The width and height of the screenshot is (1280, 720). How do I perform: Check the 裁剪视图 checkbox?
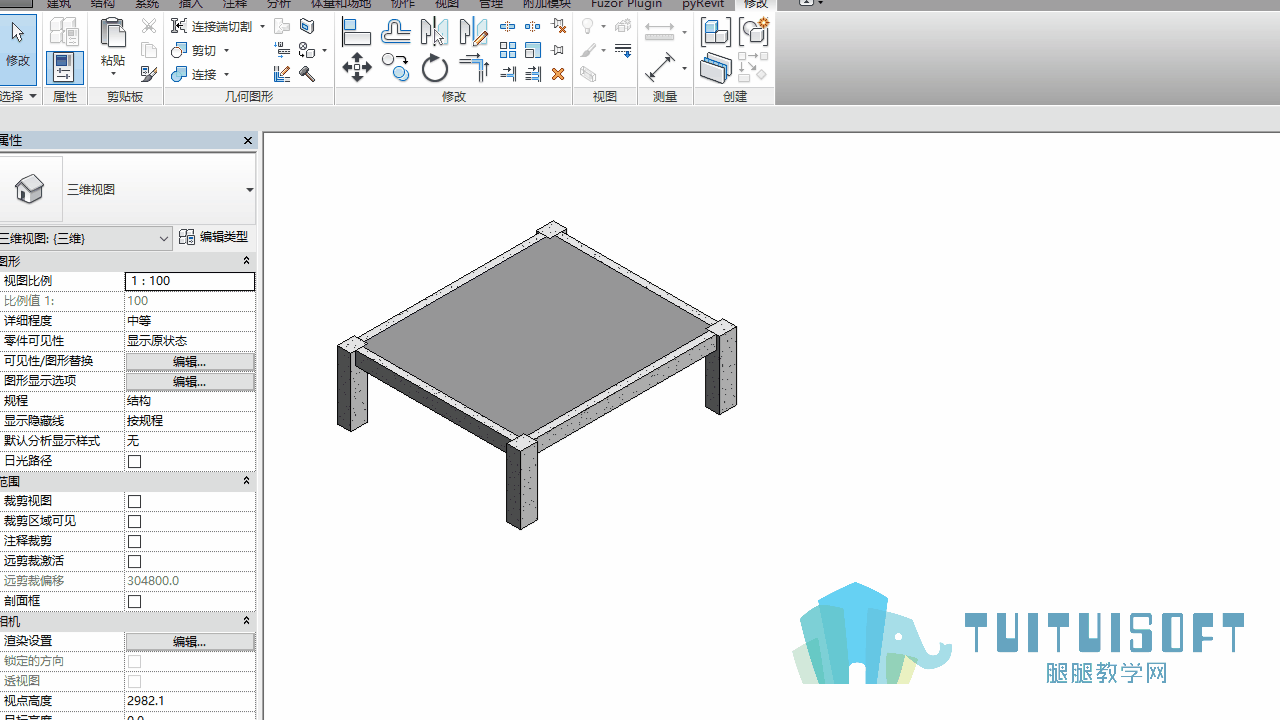point(135,501)
